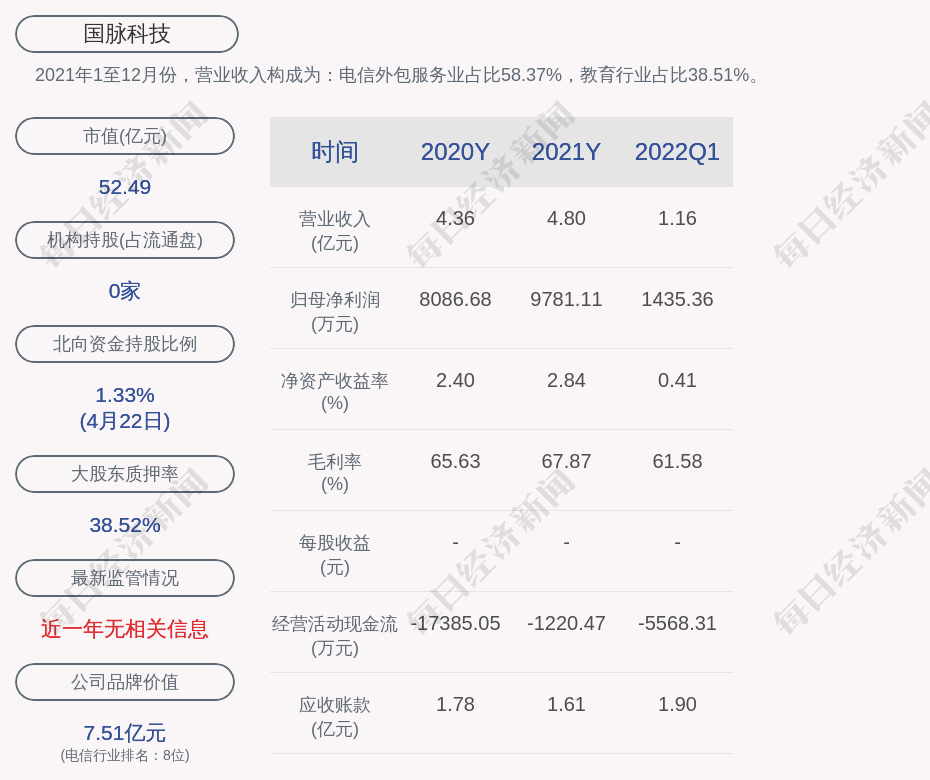Select the 2021Y column header

(x=566, y=152)
